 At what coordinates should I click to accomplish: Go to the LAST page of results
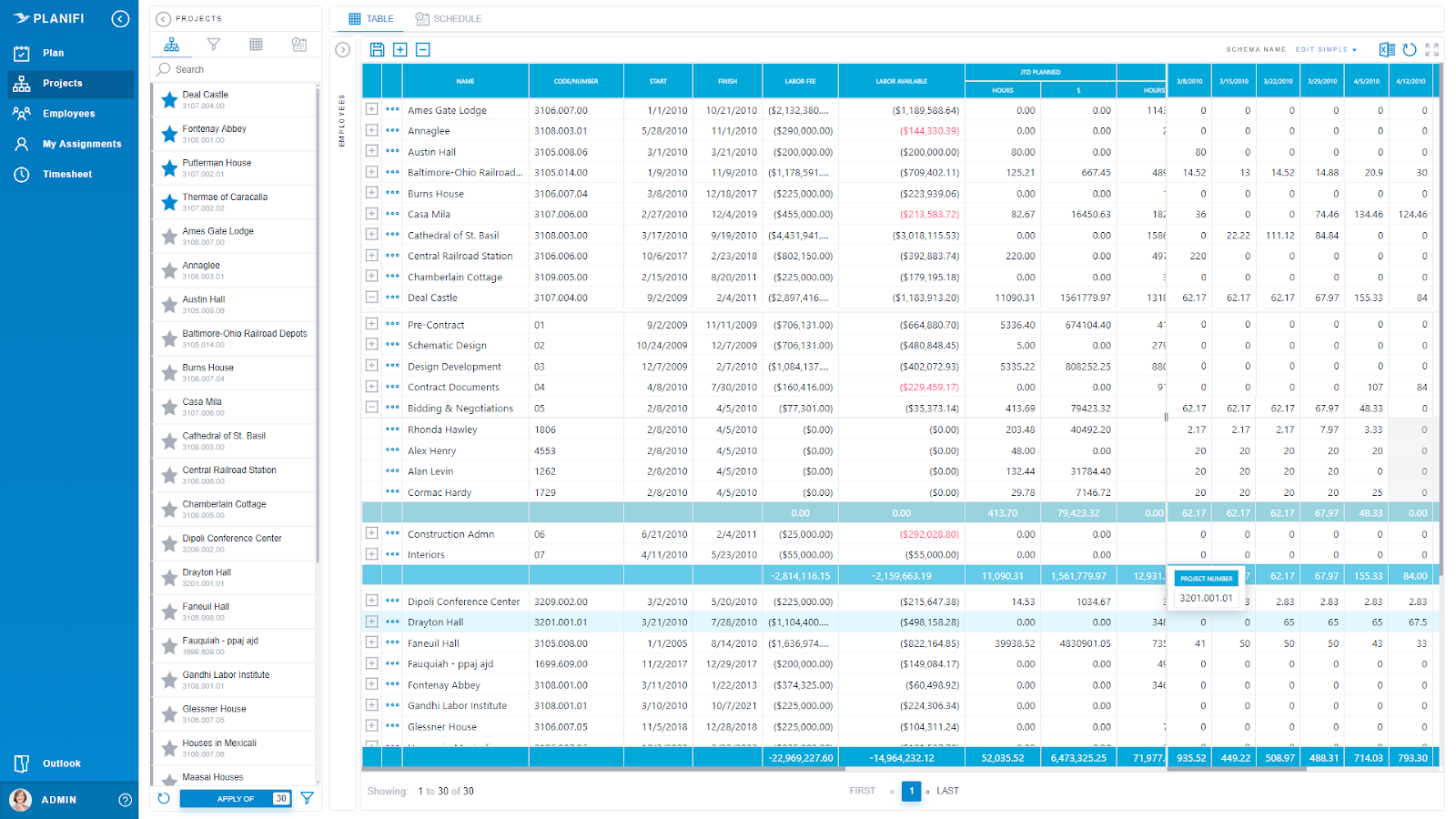pos(946,791)
